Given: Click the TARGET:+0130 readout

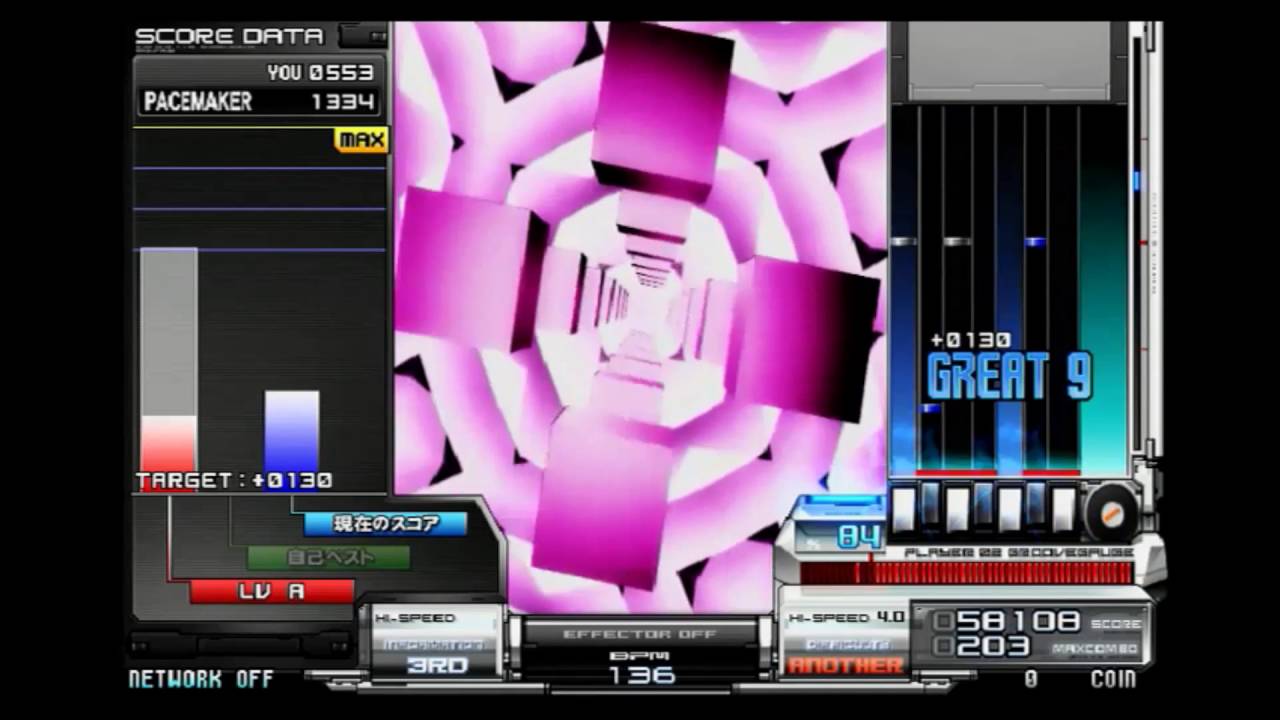Looking at the screenshot, I should pos(234,481).
